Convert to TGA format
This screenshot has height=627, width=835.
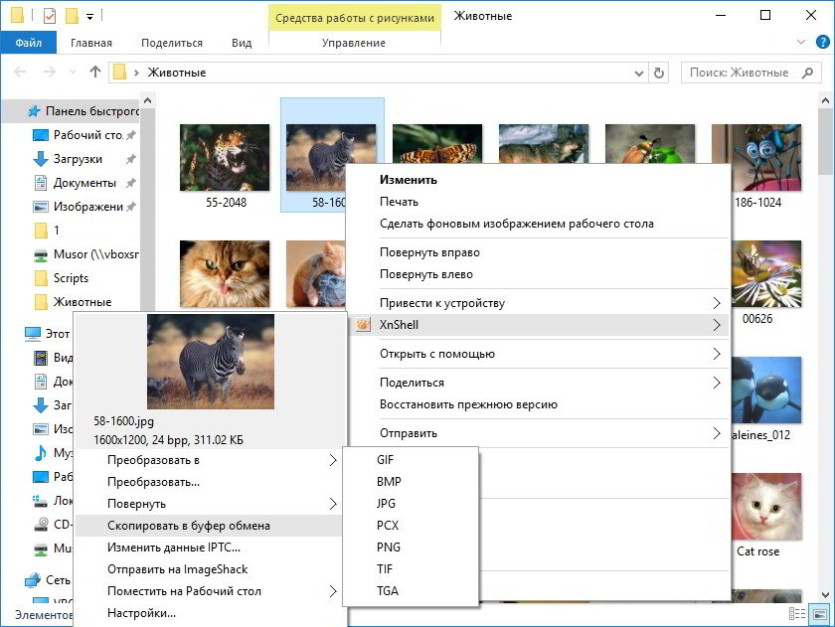point(387,591)
